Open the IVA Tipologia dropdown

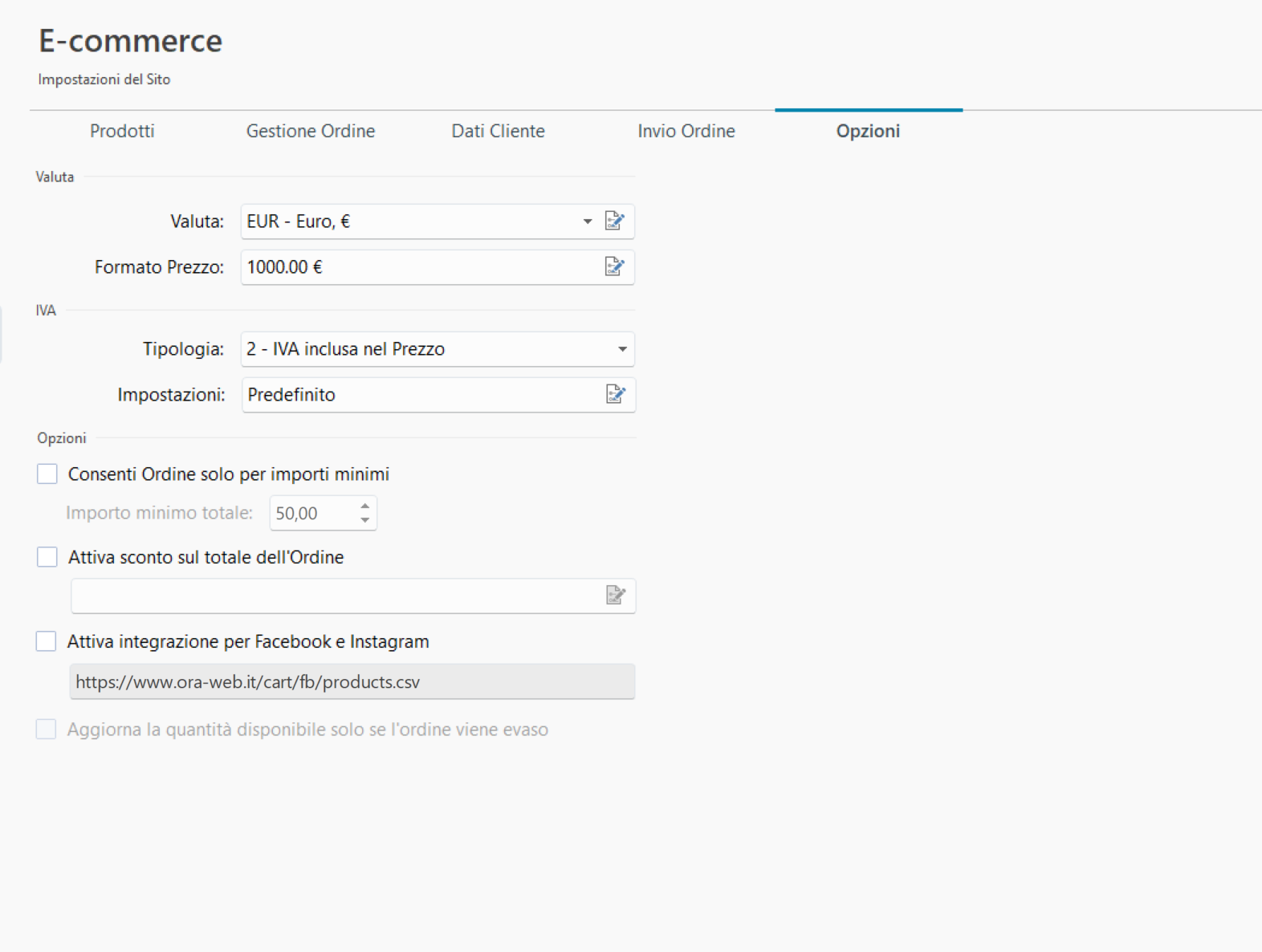coord(621,349)
